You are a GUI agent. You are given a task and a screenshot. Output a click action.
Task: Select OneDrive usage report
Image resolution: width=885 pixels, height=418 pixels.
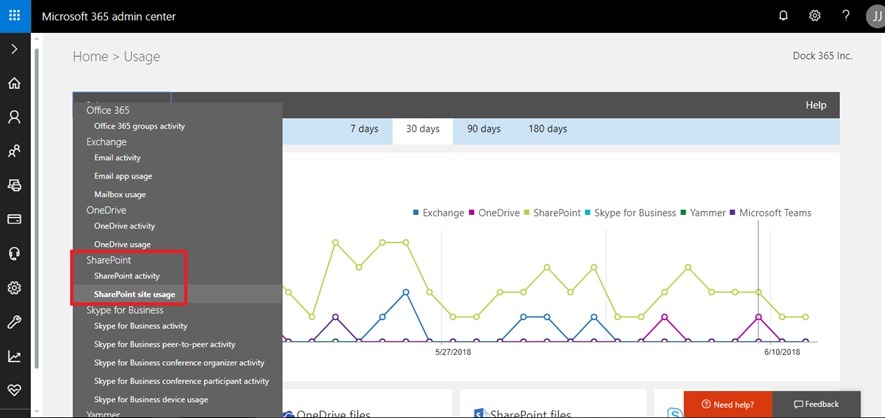point(122,245)
